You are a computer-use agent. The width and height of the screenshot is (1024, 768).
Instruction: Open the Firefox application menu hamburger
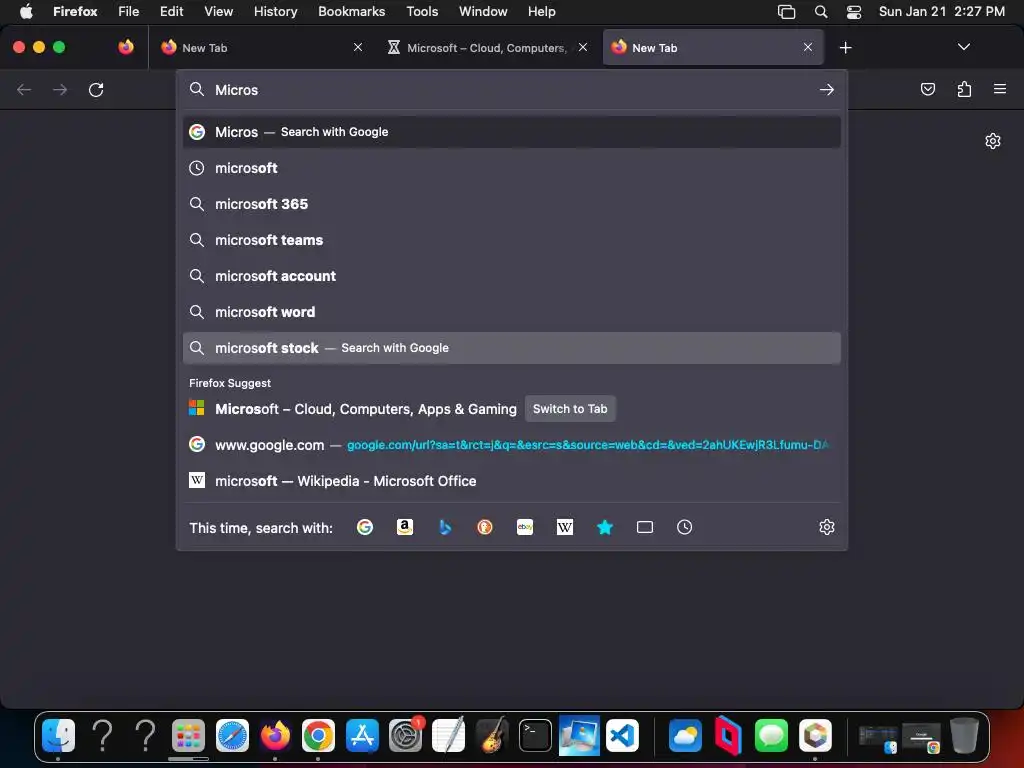[x=1000, y=89]
